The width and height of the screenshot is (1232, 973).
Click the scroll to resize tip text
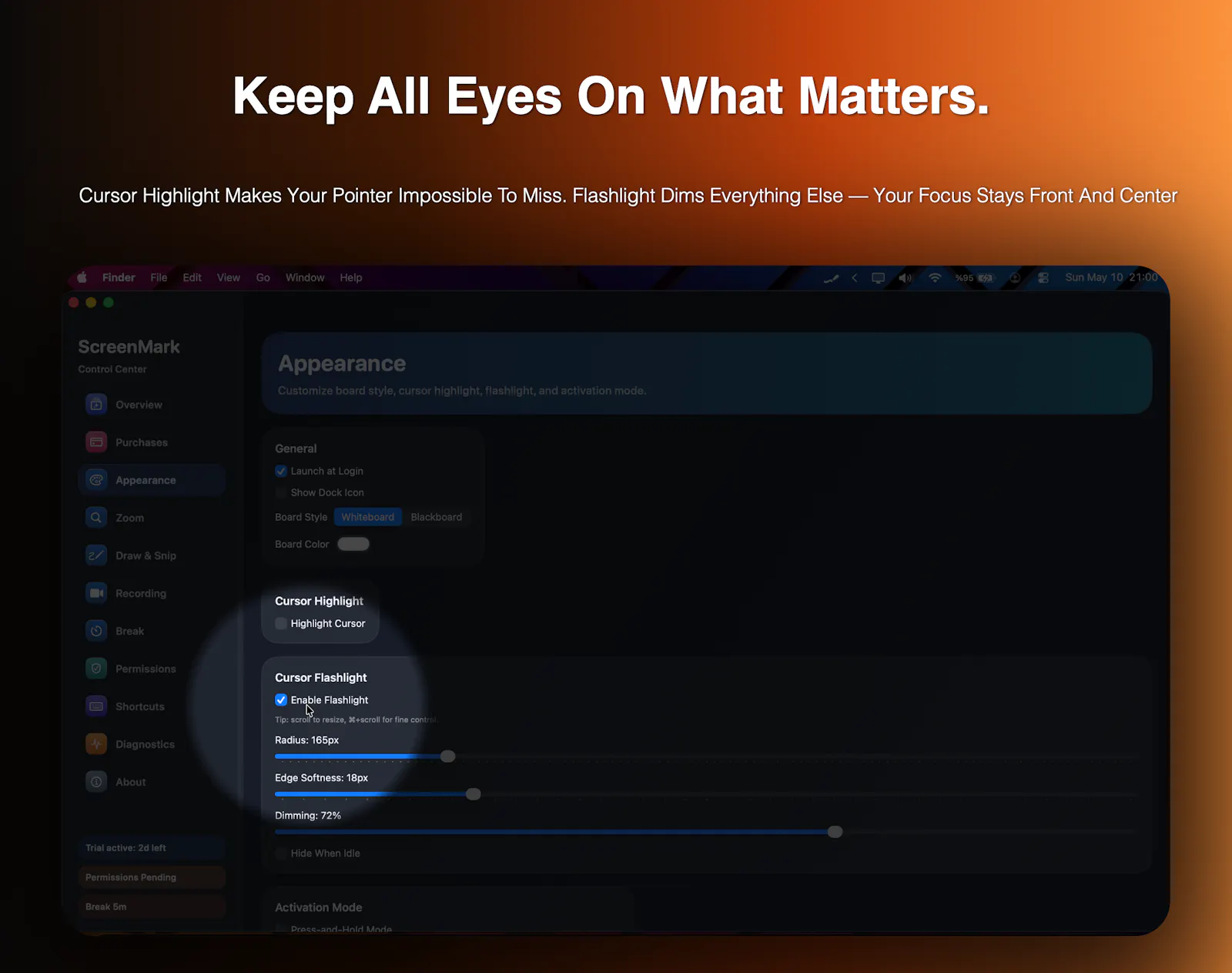click(x=356, y=720)
